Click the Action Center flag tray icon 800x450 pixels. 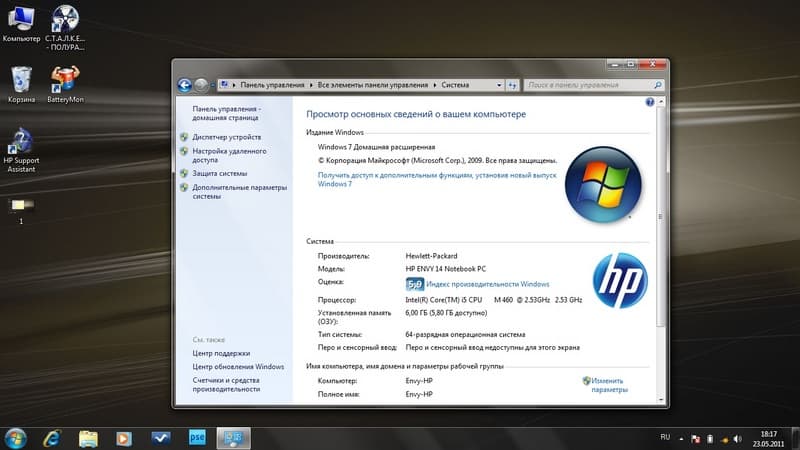pyautogui.click(x=695, y=439)
